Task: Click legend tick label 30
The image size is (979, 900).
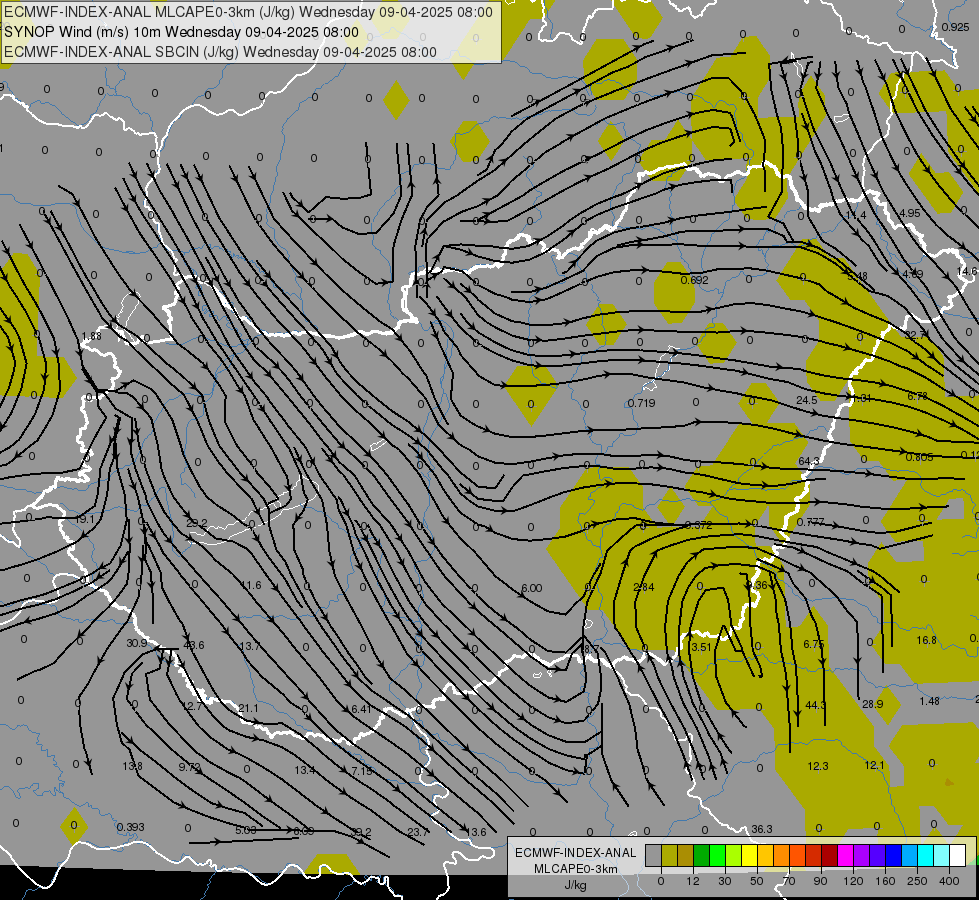Action: pos(724,881)
